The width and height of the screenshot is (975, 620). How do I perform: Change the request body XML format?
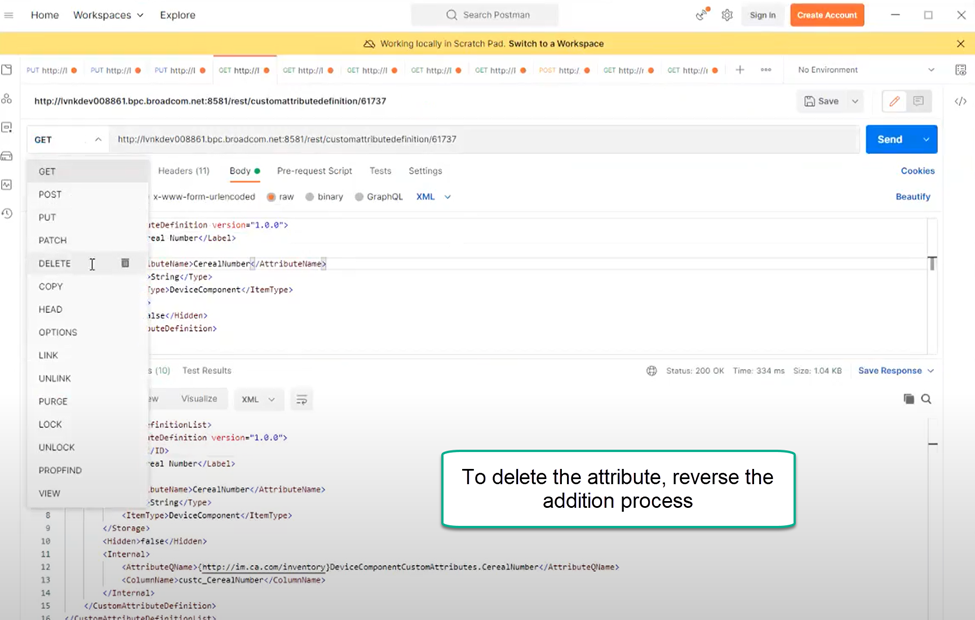point(433,197)
